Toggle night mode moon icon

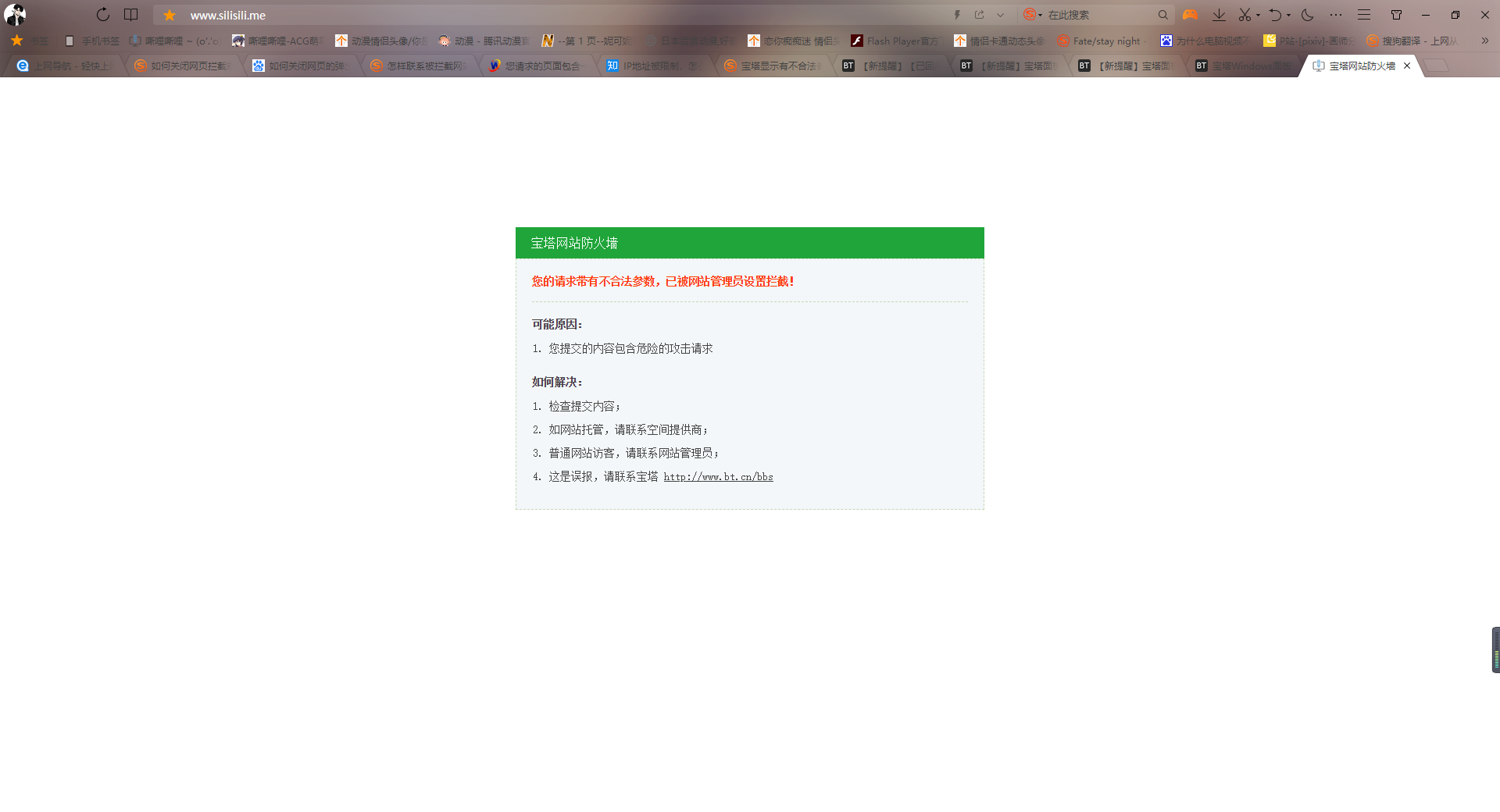tap(1307, 15)
